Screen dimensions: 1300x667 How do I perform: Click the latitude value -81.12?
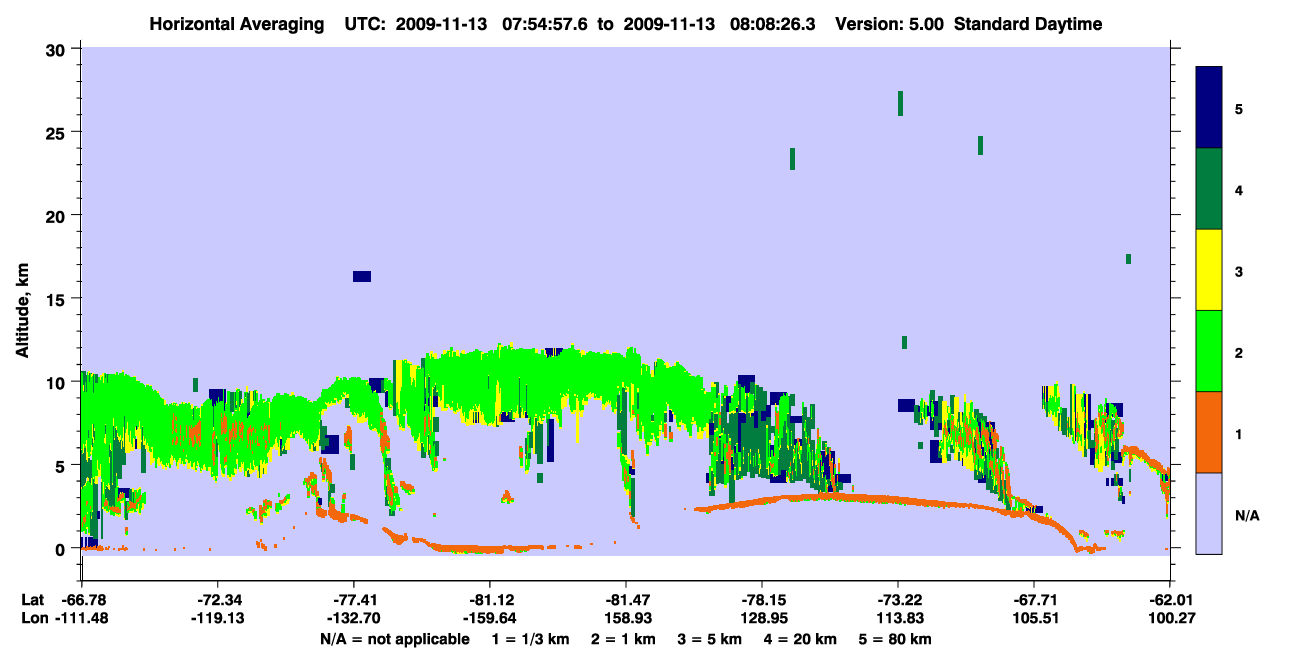tap(490, 600)
